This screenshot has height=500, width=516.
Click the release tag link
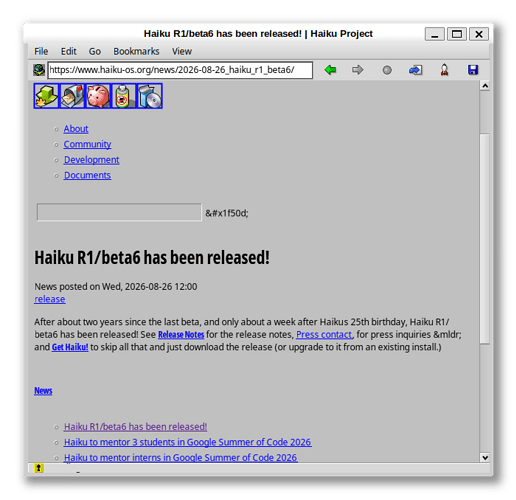coord(50,299)
